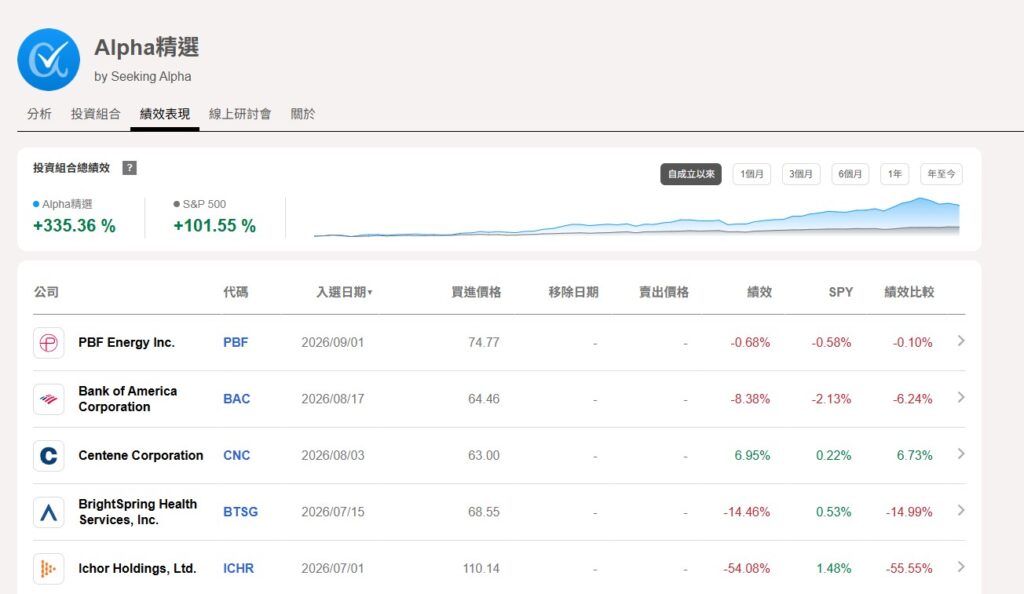Click the BrightSpring Health Services logo
Image resolution: width=1024 pixels, height=594 pixels.
[x=48, y=512]
